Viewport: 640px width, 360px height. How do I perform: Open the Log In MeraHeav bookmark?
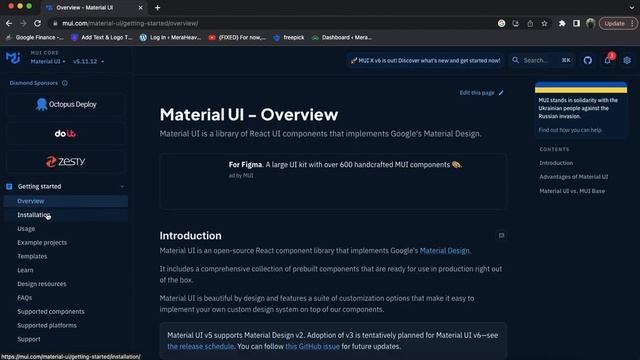coord(171,37)
